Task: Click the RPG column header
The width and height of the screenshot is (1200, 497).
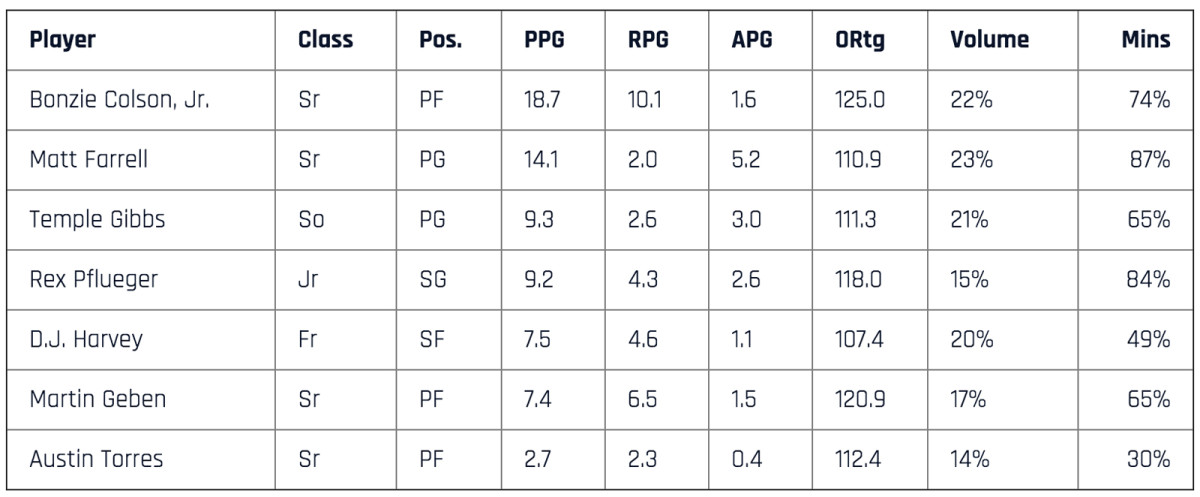Action: coord(648,41)
